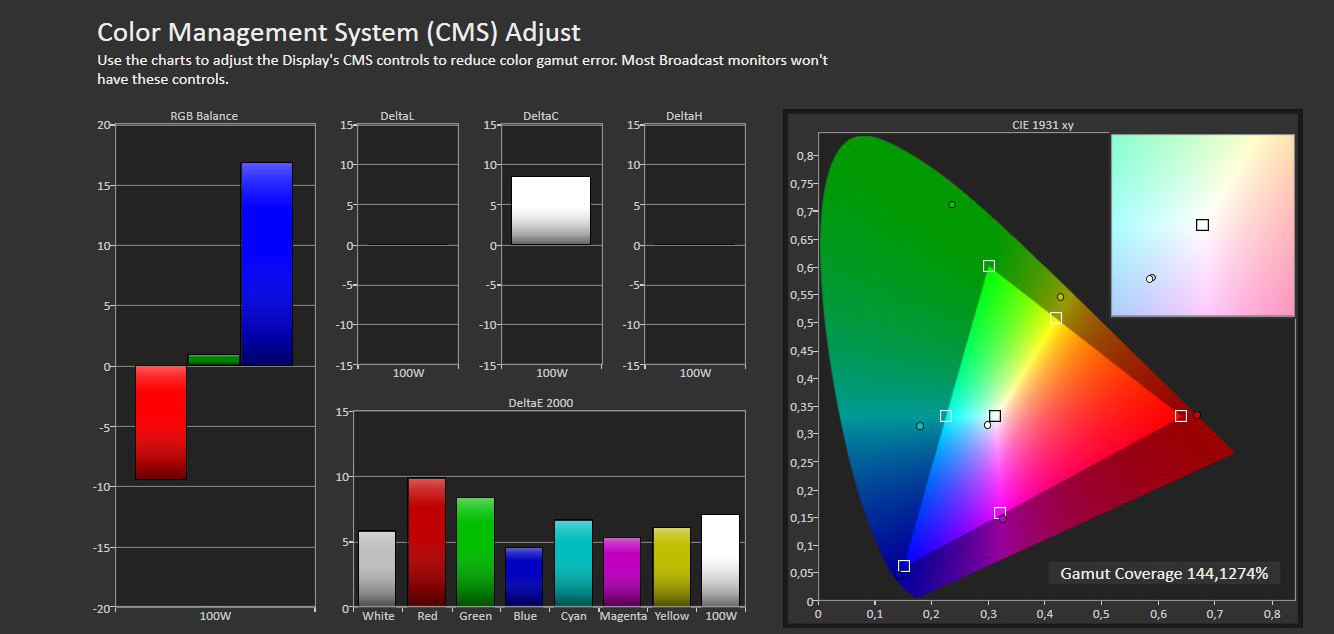This screenshot has height=634, width=1334.
Task: Click the red primary target square on CIE chart
Action: [1181, 416]
